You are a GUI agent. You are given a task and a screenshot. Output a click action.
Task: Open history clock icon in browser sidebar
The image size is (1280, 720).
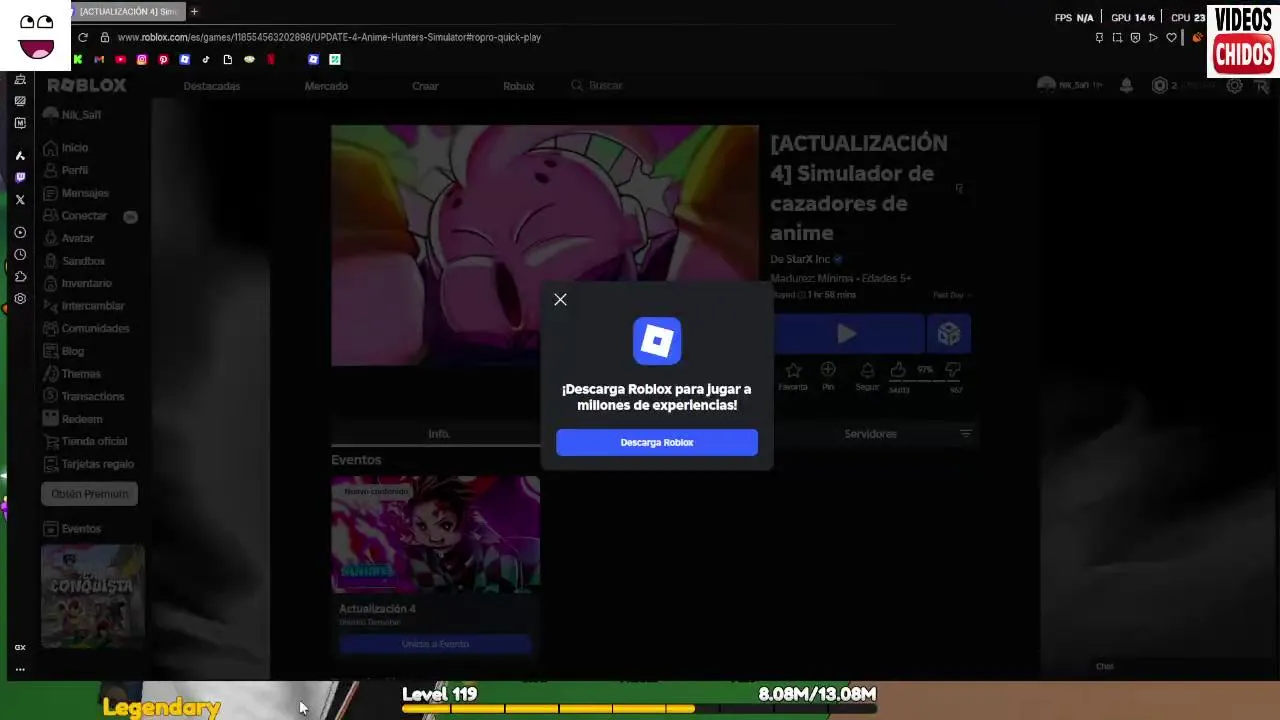click(20, 254)
